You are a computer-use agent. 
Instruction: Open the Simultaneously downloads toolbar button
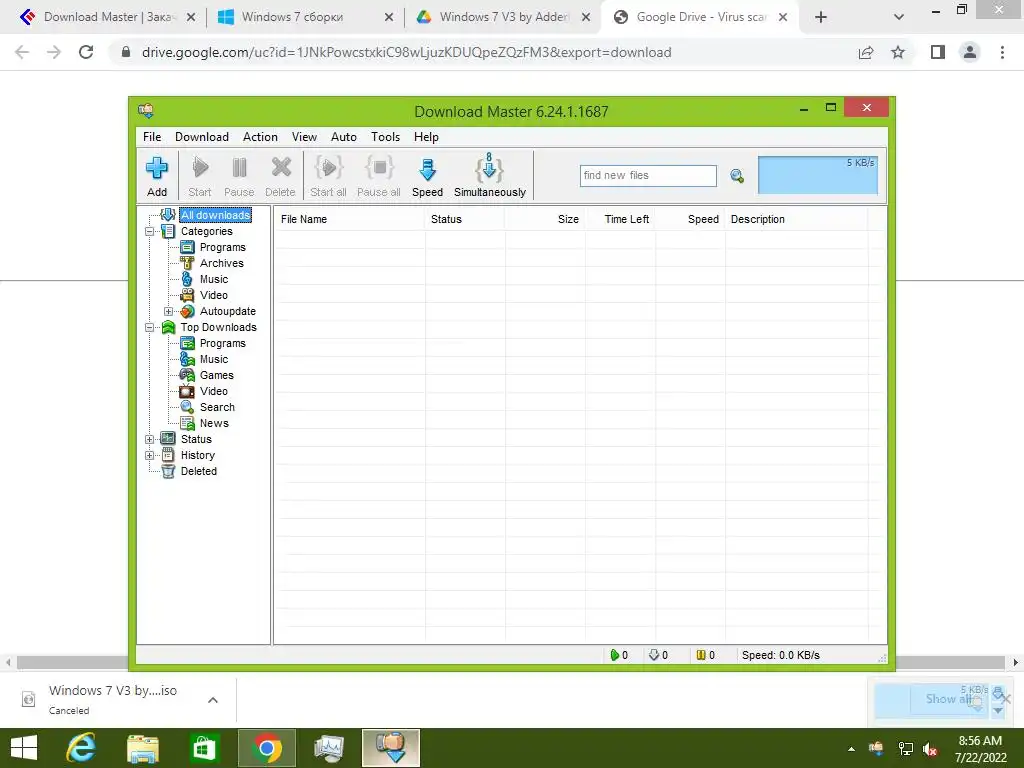pos(489,175)
